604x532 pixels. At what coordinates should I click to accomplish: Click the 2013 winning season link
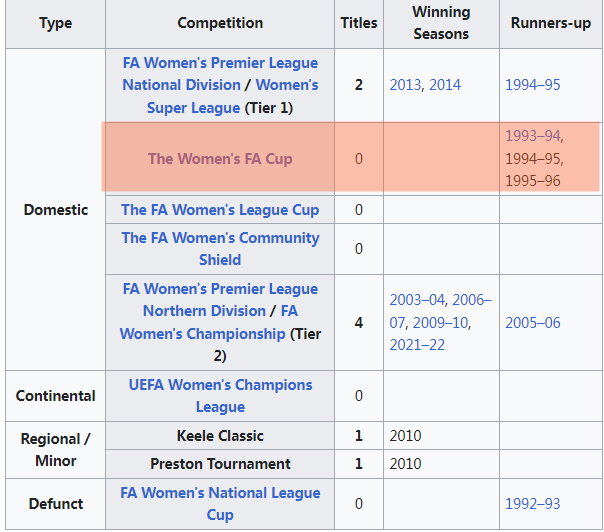(406, 85)
